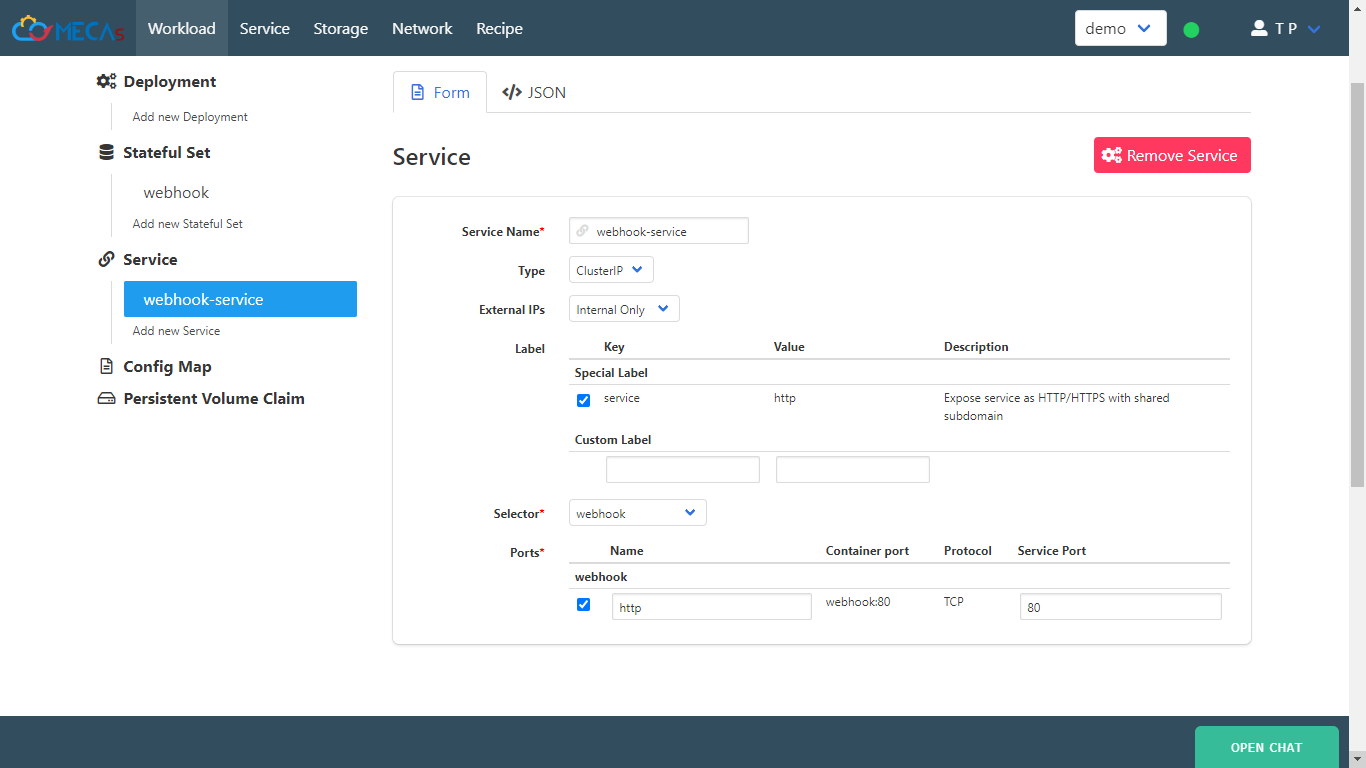
Task: Open the demo namespace dropdown
Action: pyautogui.click(x=1120, y=28)
